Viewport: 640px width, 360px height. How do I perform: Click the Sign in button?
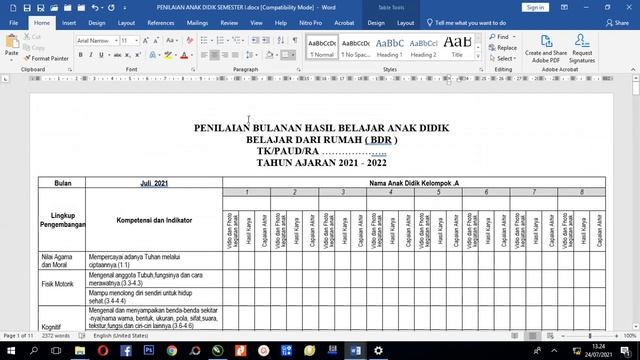[x=535, y=7]
